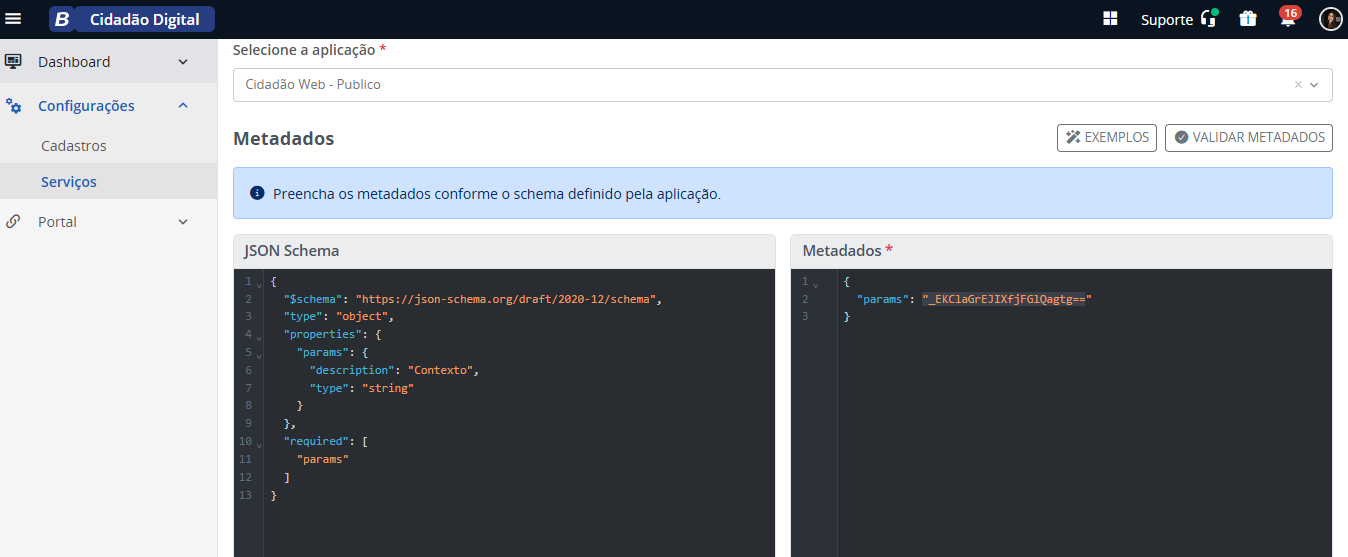Click the VALIDAR METADADOS button
Image resolution: width=1348 pixels, height=557 pixels.
[x=1249, y=137]
